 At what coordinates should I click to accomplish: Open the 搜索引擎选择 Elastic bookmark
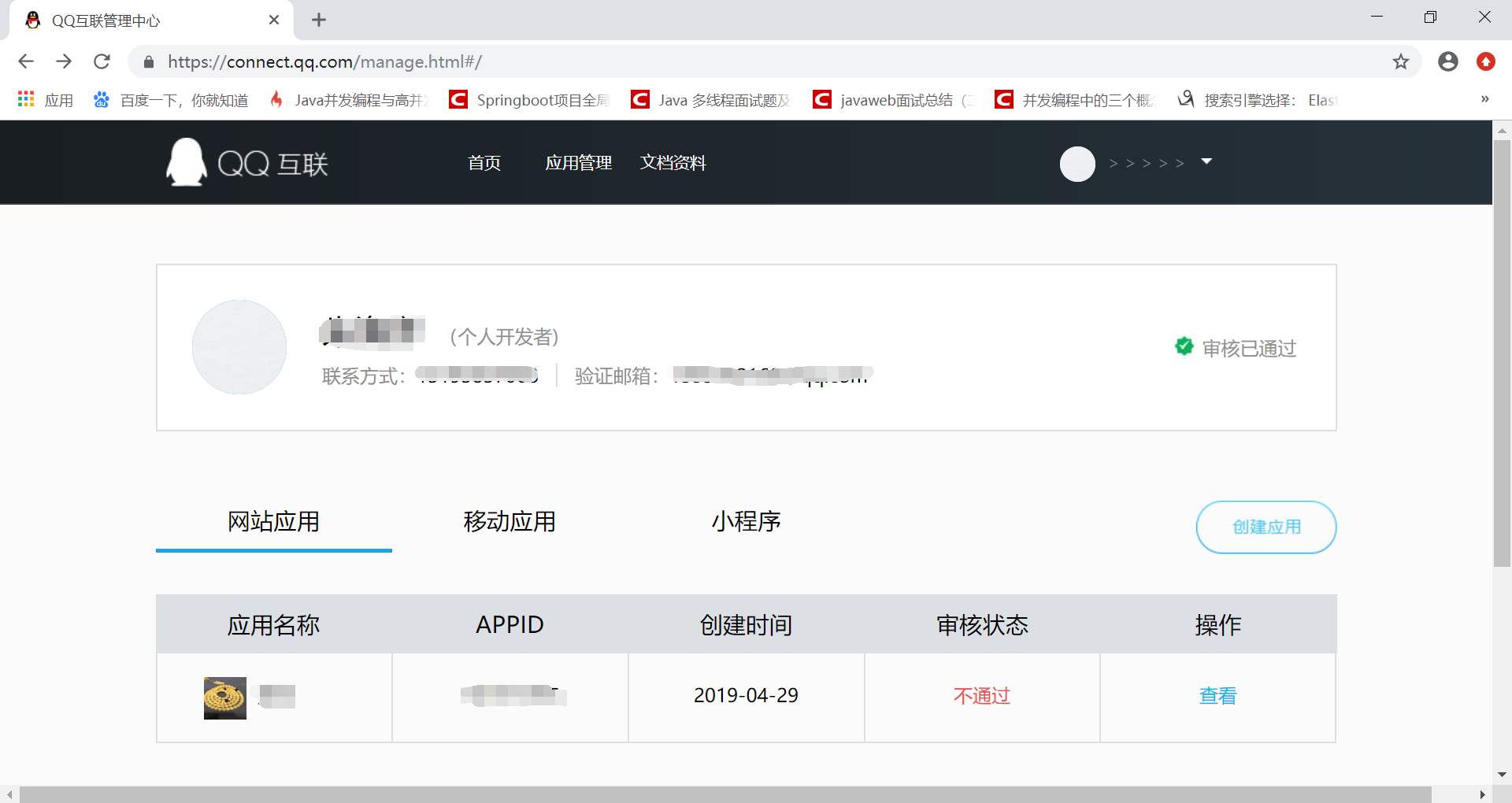[x=1258, y=100]
